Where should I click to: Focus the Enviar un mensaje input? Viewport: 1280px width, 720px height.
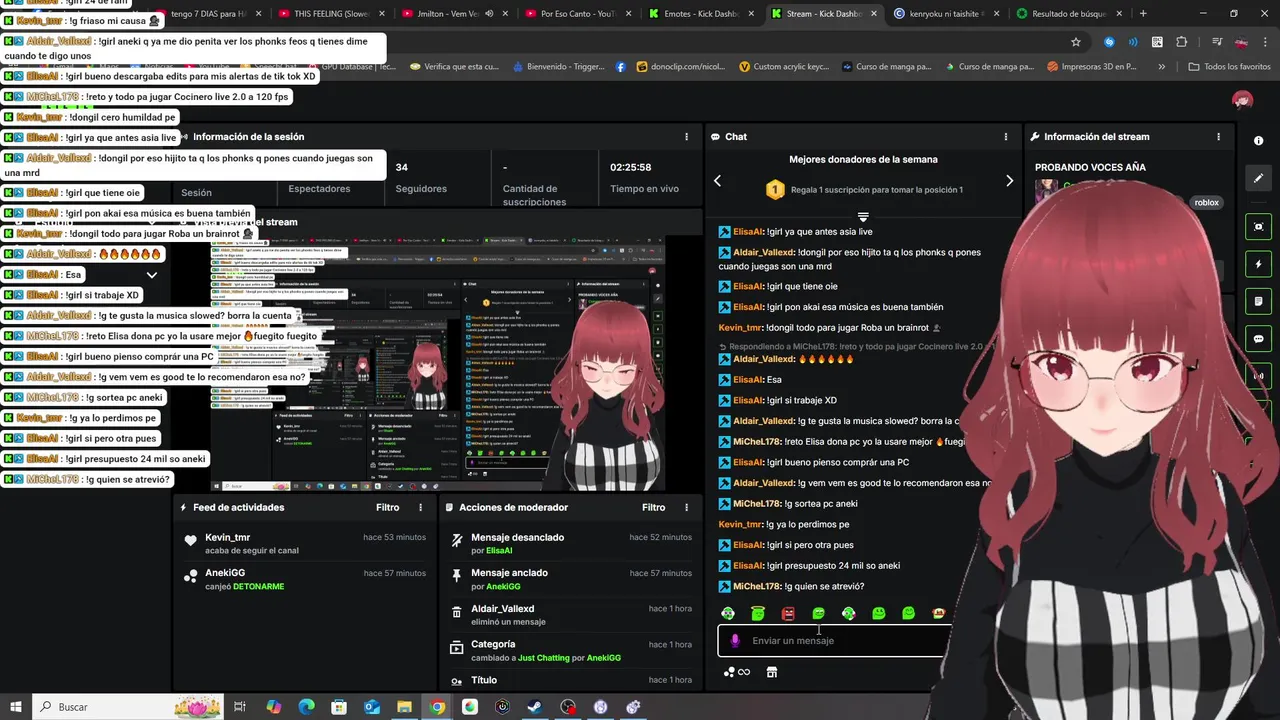pos(833,641)
